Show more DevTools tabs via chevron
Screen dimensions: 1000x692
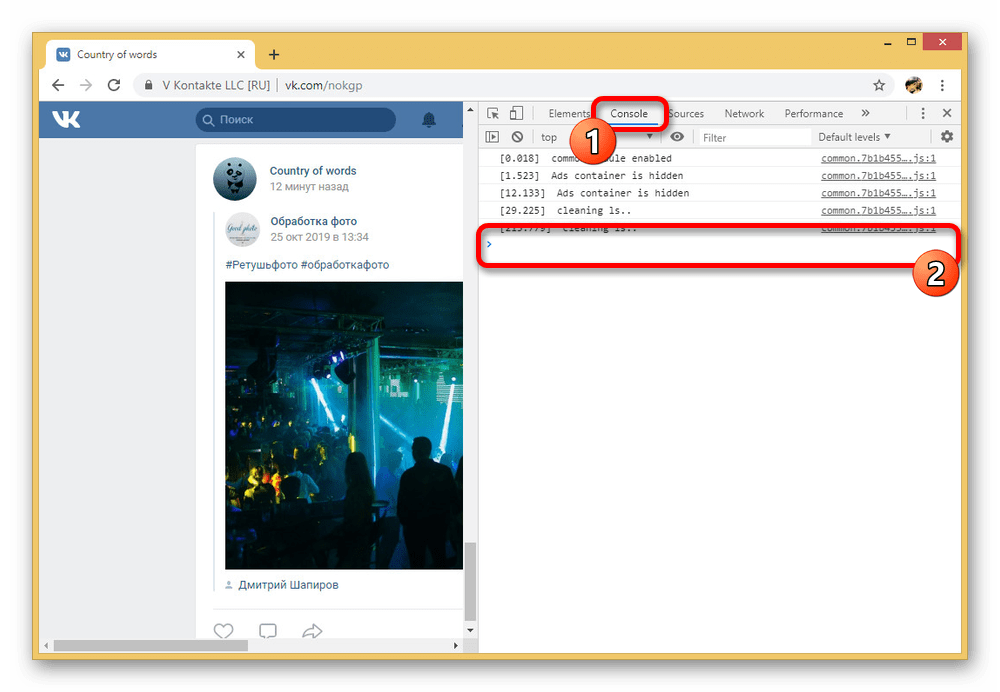point(865,114)
